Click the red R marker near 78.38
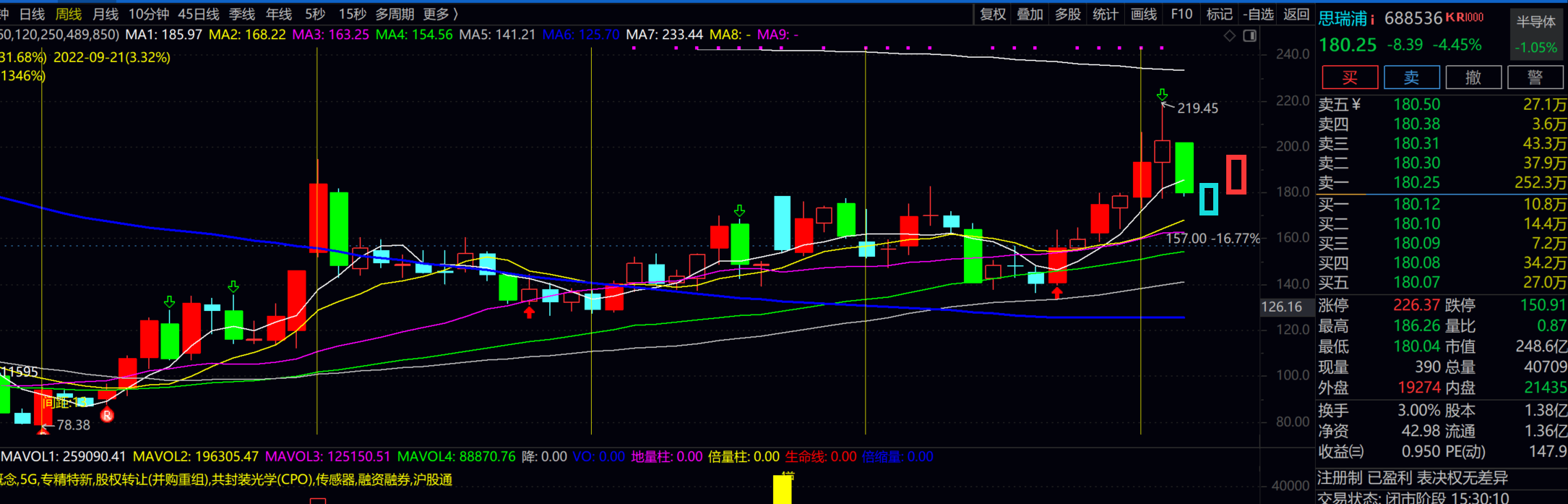 (107, 415)
